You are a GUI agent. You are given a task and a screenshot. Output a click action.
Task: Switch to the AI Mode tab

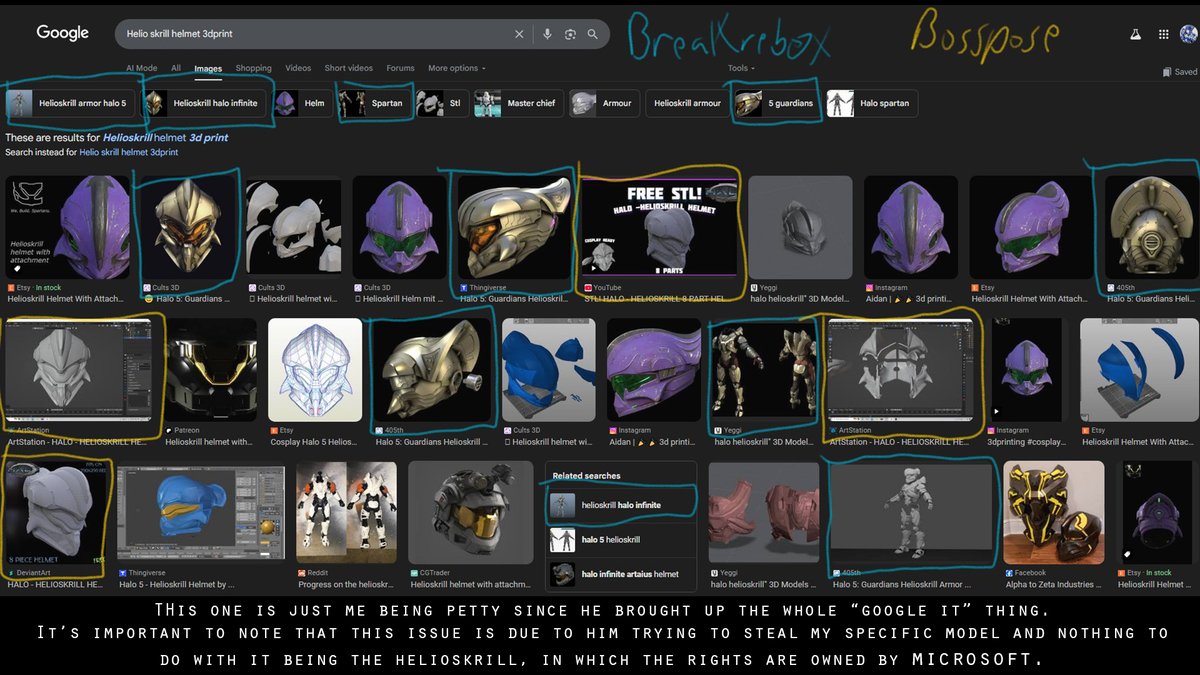142,68
